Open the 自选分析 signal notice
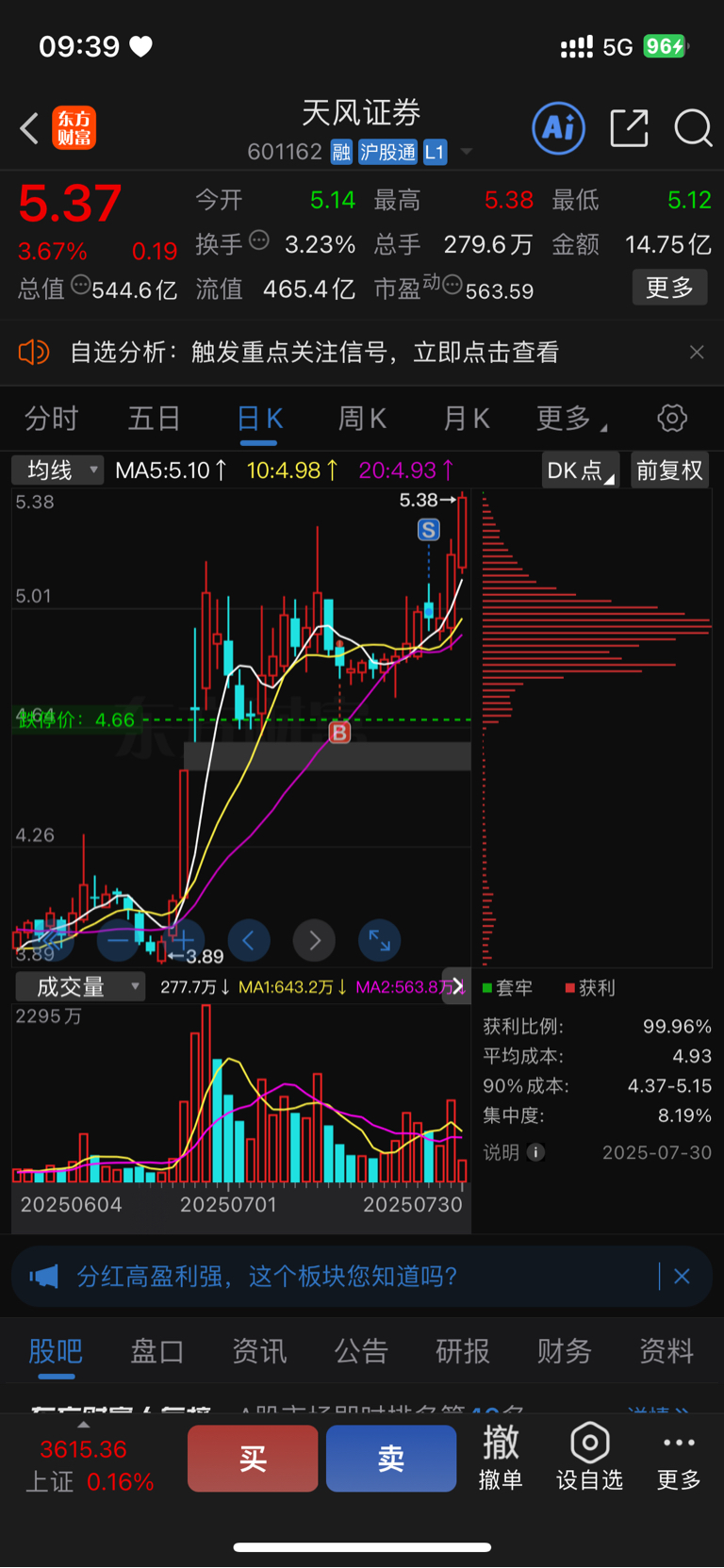This screenshot has height=1568, width=724. pos(315,353)
